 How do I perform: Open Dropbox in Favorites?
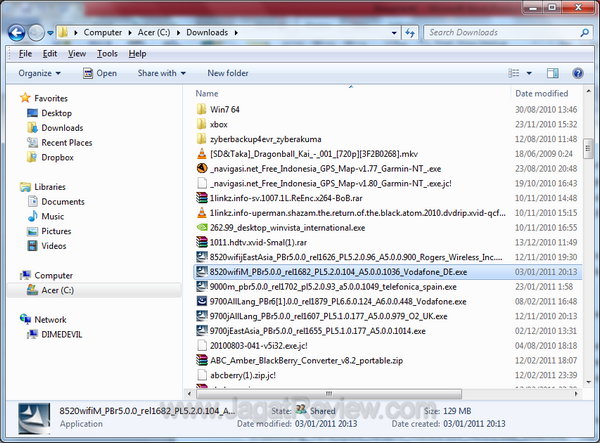point(57,157)
